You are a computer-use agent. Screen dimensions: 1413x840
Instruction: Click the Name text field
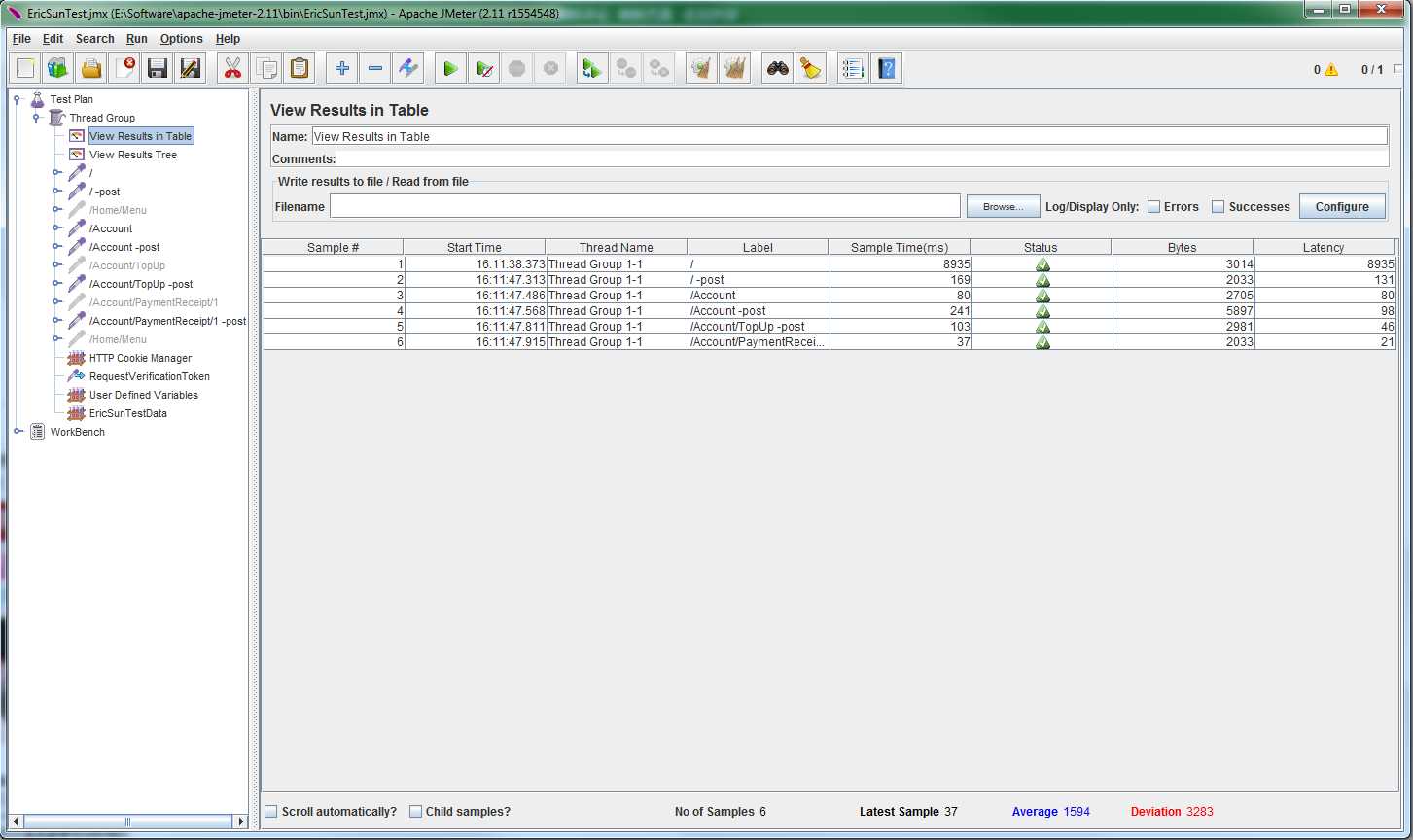click(x=849, y=136)
